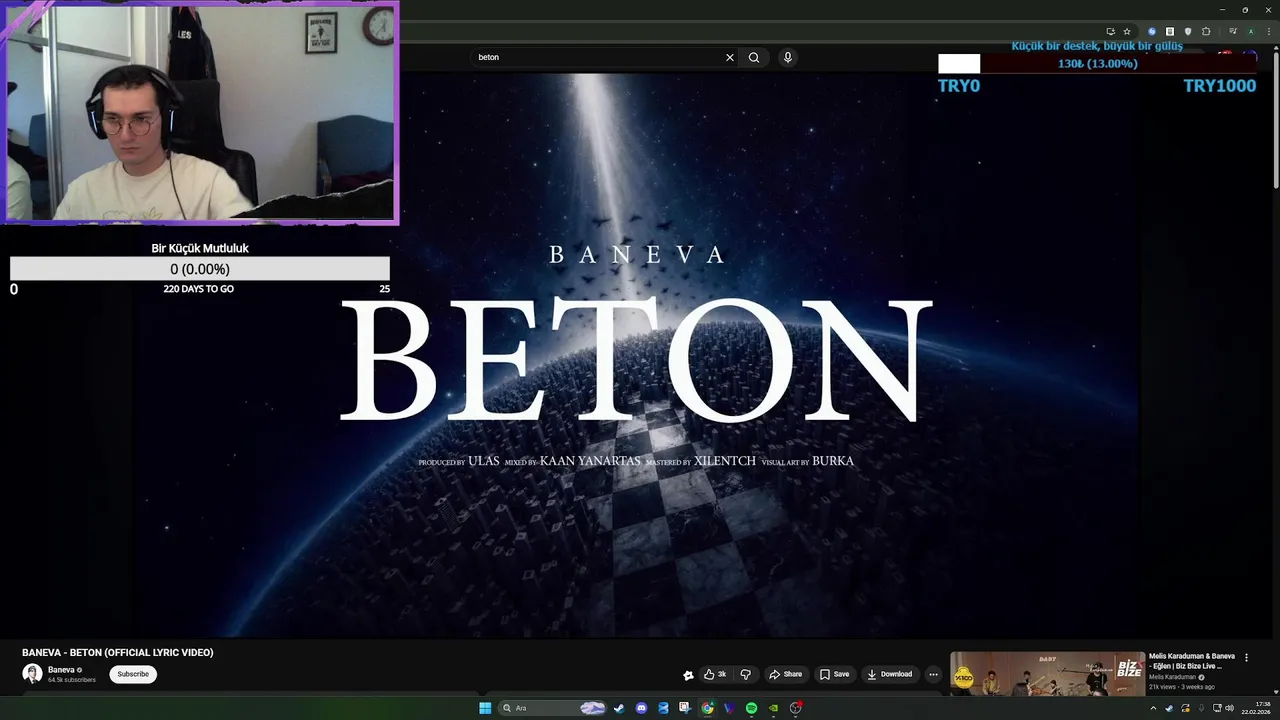1280x720 pixels.
Task: Open the volume icon in system tray
Action: [x=1229, y=708]
